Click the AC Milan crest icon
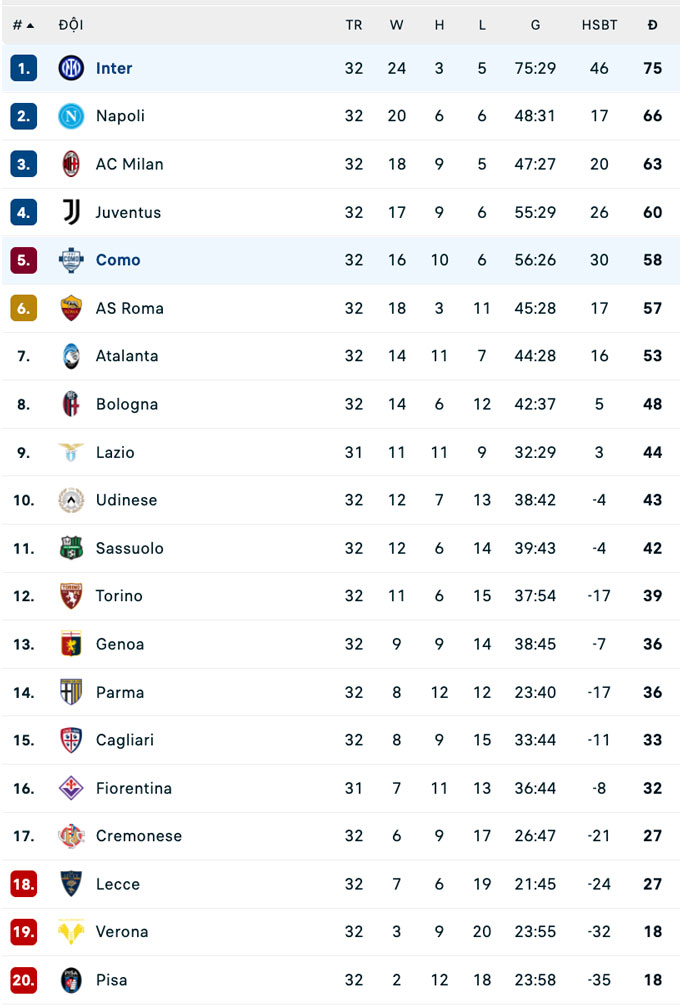 pyautogui.click(x=71, y=164)
